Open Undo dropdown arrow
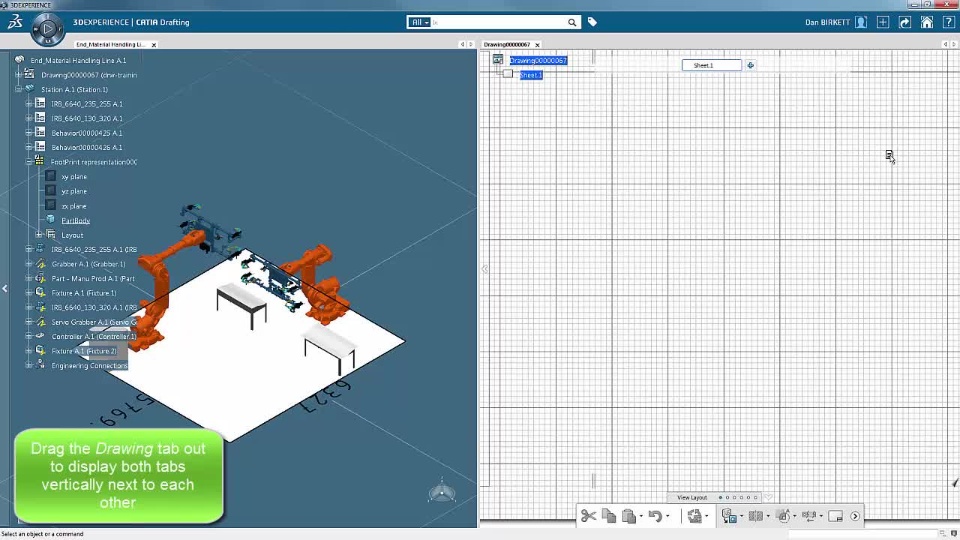Viewport: 960px width, 540px height. [667, 516]
